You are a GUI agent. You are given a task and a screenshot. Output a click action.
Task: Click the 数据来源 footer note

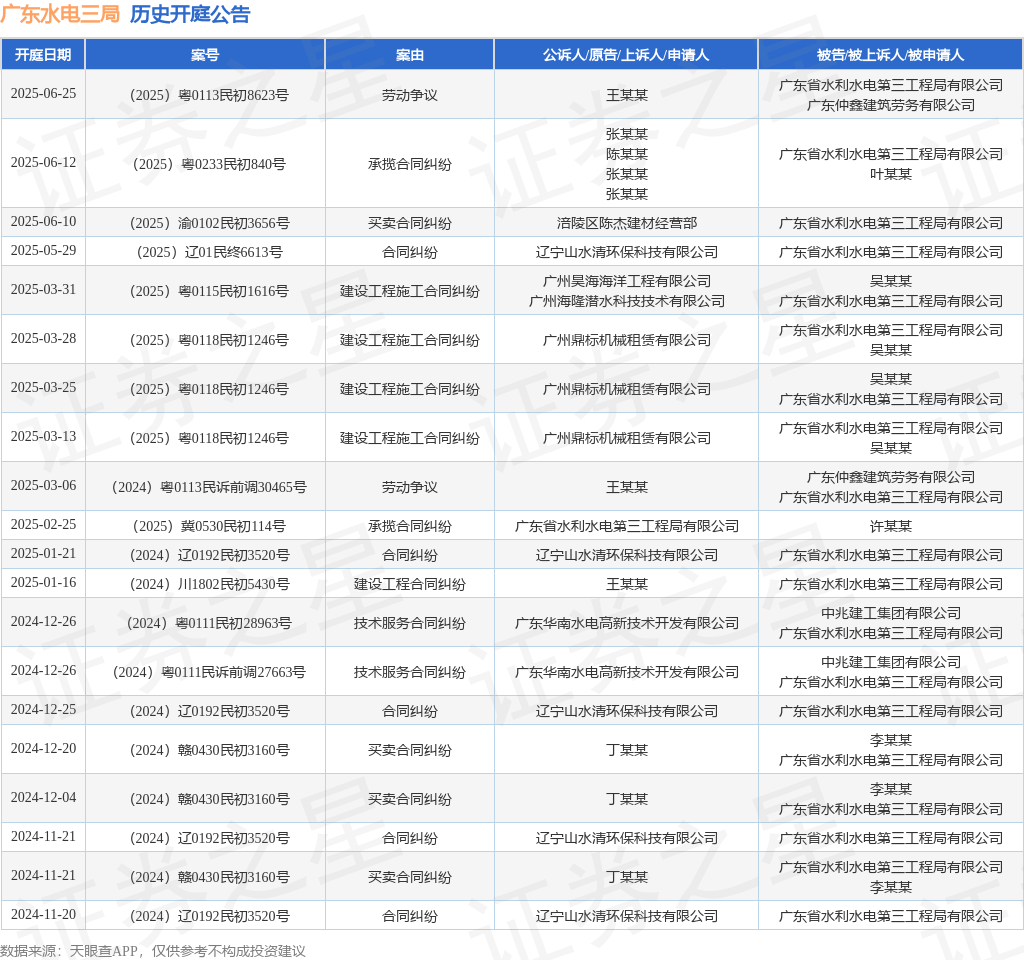point(153,951)
